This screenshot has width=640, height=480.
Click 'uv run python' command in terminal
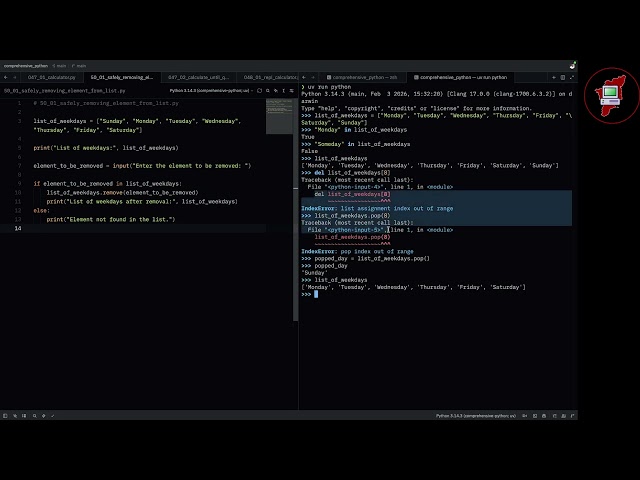click(329, 87)
